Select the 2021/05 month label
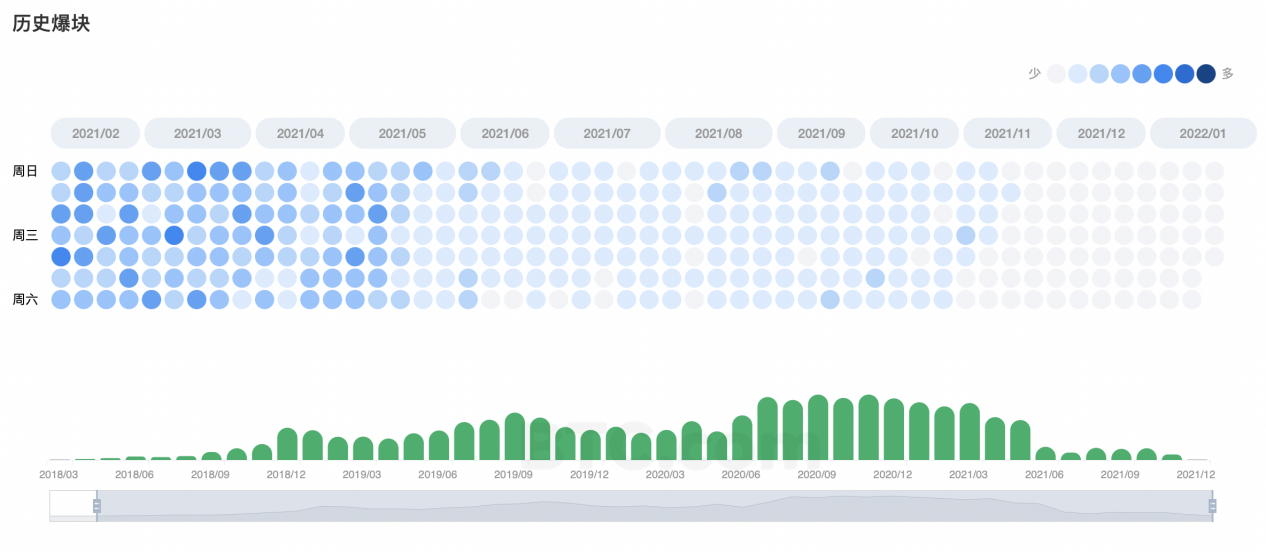 402,133
